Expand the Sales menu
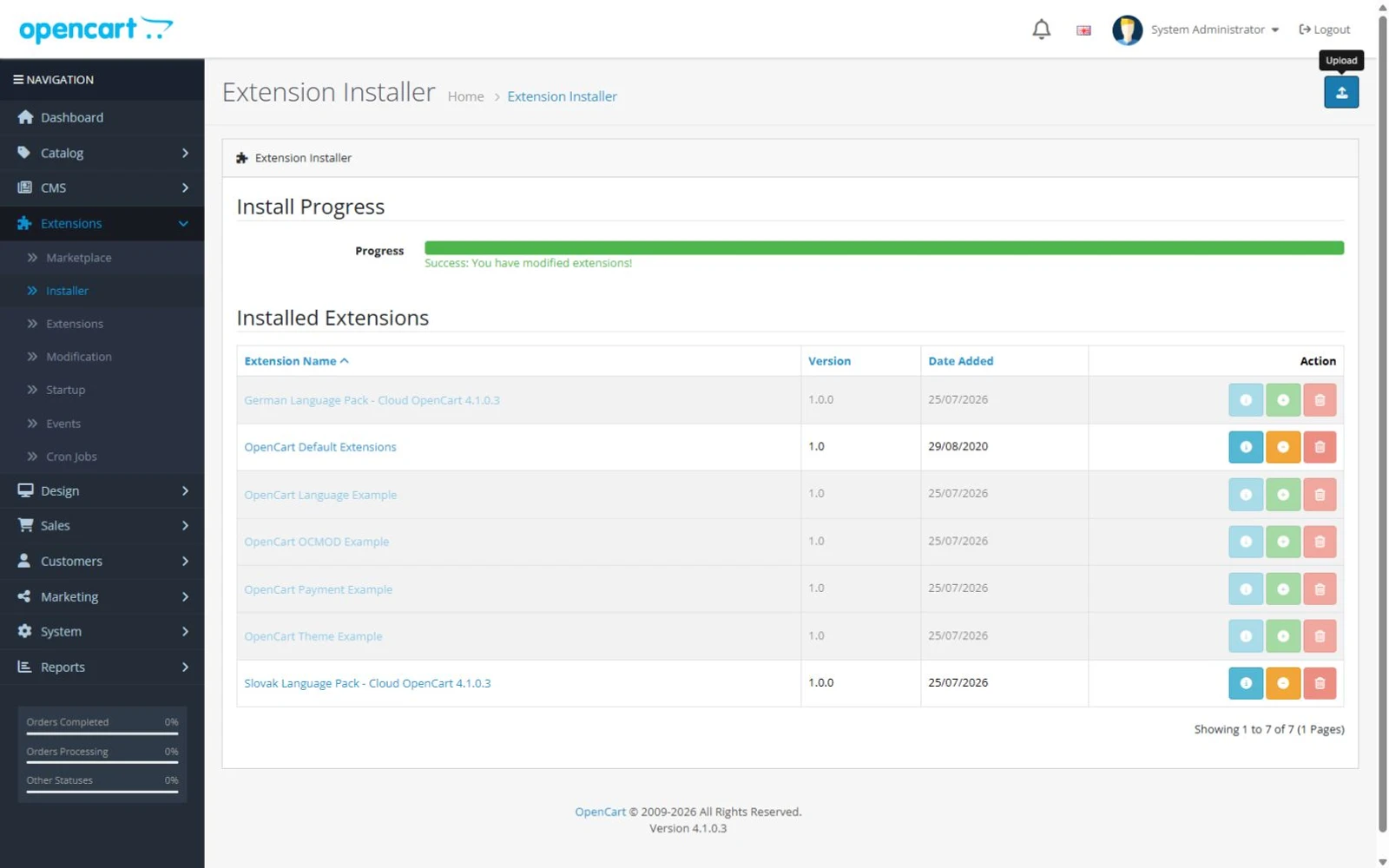This screenshot has height=868, width=1389. (x=102, y=525)
